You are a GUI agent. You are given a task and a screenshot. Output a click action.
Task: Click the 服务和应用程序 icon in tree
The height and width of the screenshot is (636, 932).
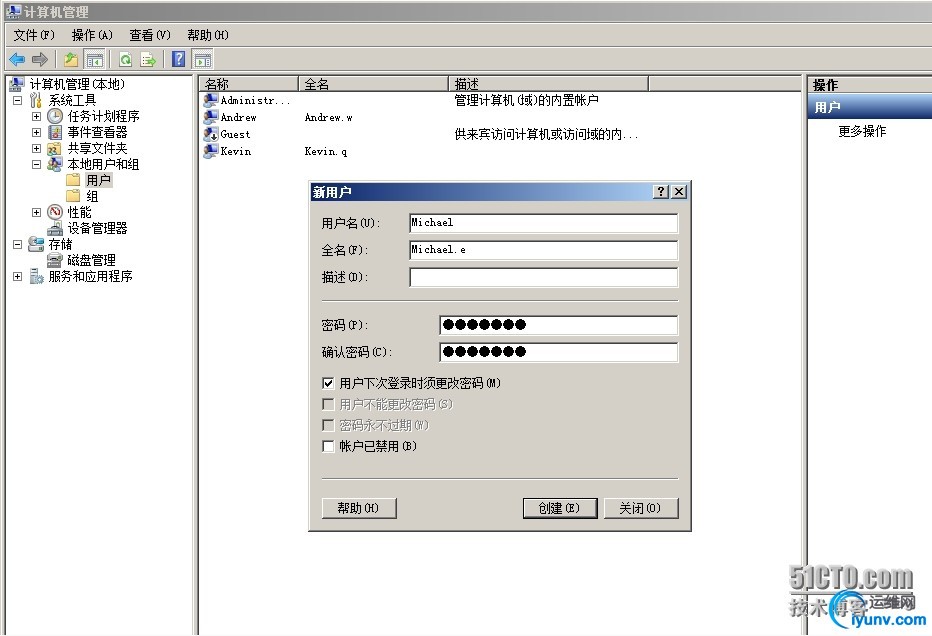point(36,276)
